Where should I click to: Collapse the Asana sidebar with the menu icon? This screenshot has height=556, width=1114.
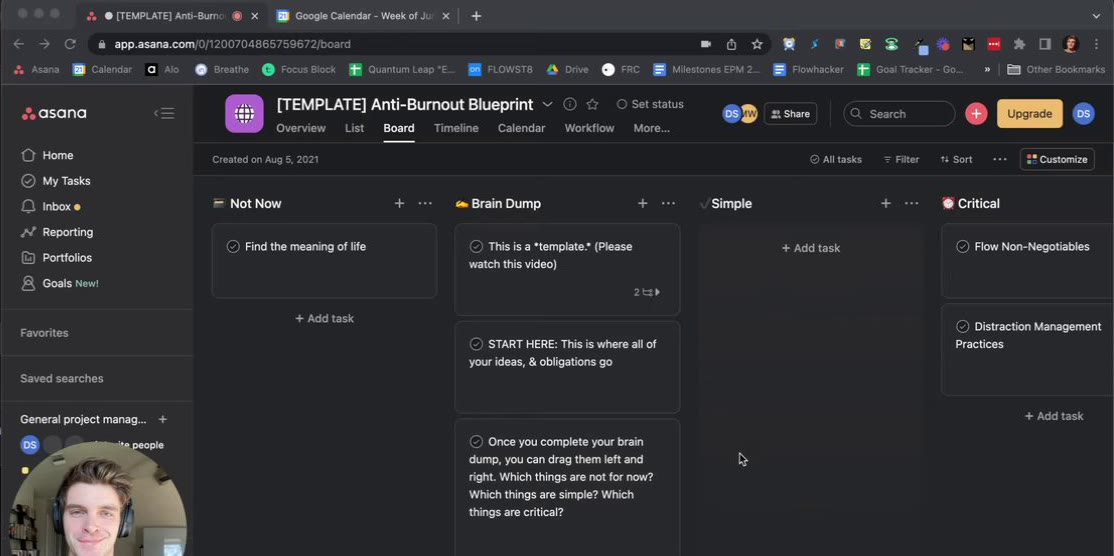(x=164, y=114)
